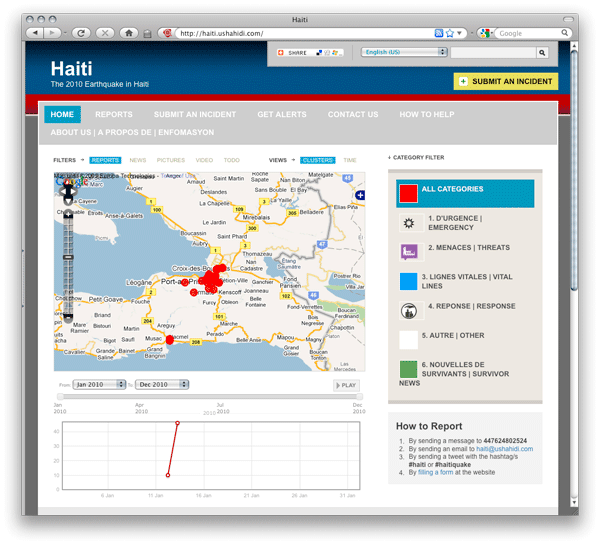Click the browser address bar
The image size is (600, 545).
point(306,33)
